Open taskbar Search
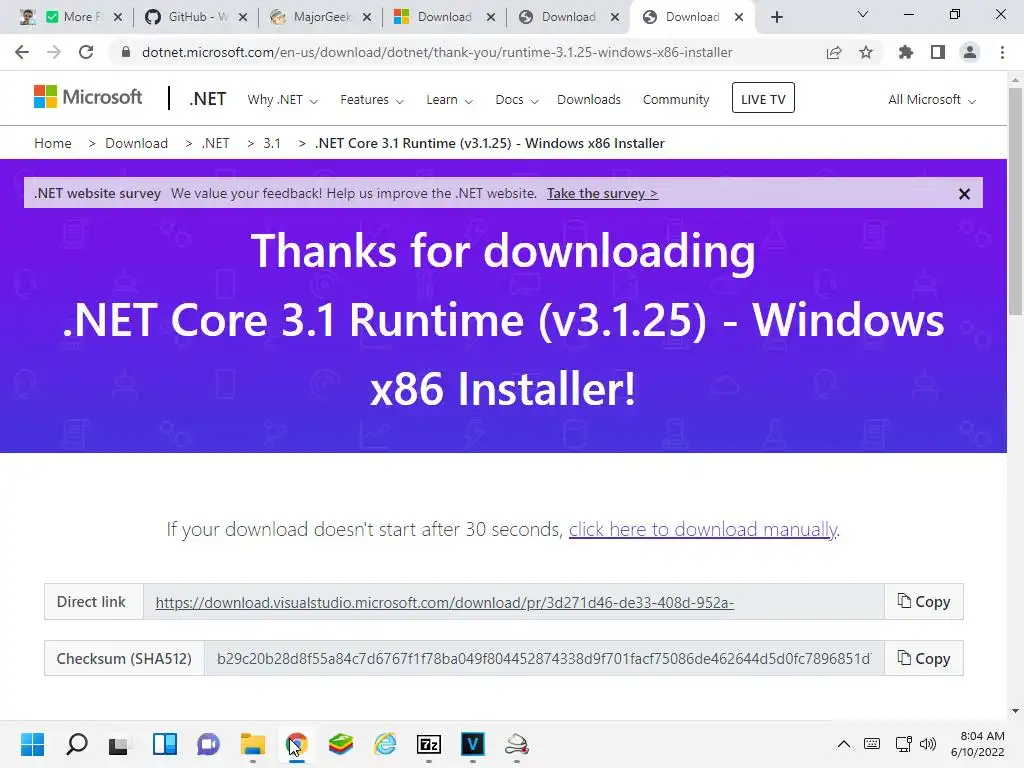 click(77, 744)
